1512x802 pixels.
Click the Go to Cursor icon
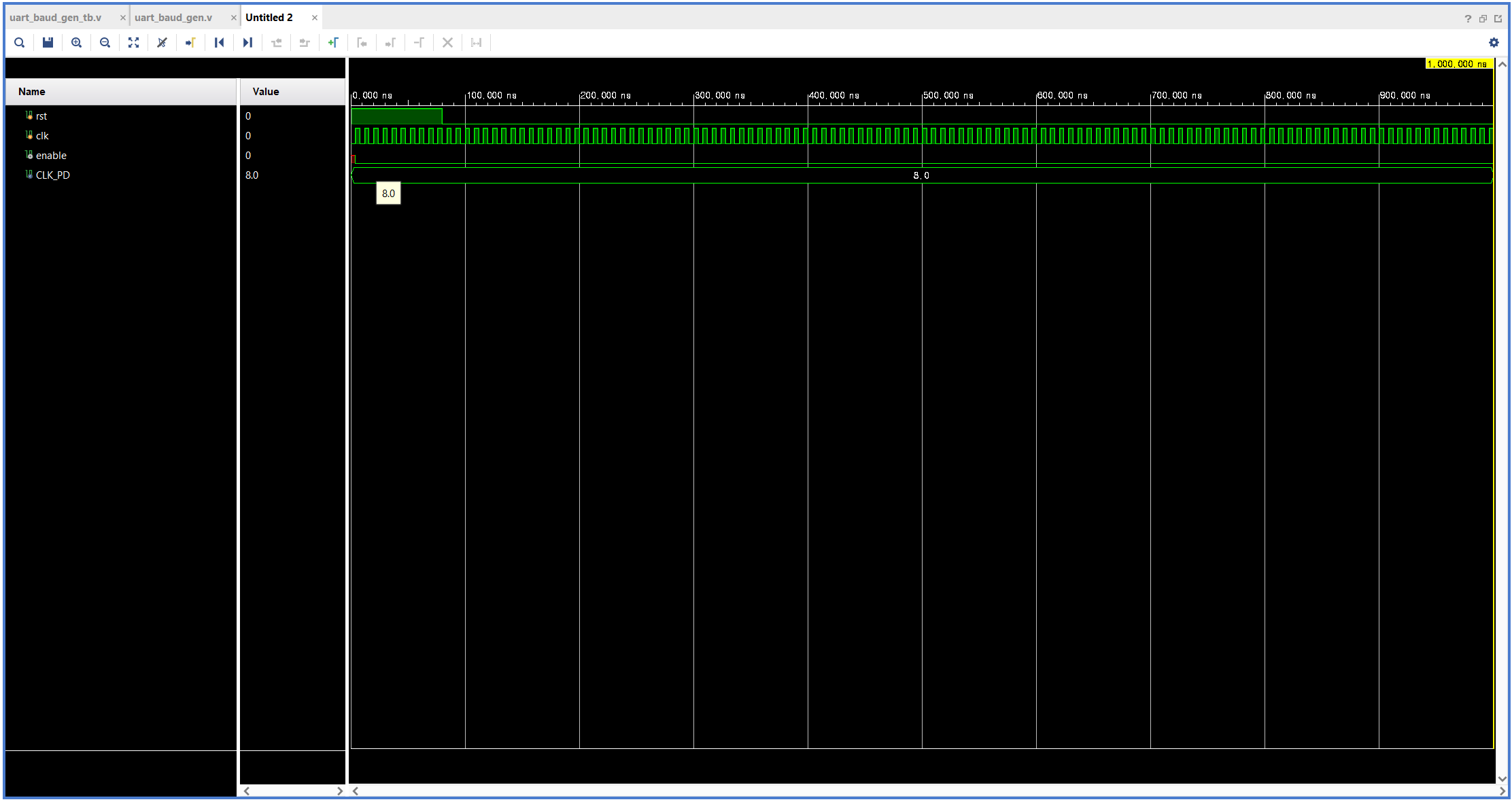tap(190, 43)
